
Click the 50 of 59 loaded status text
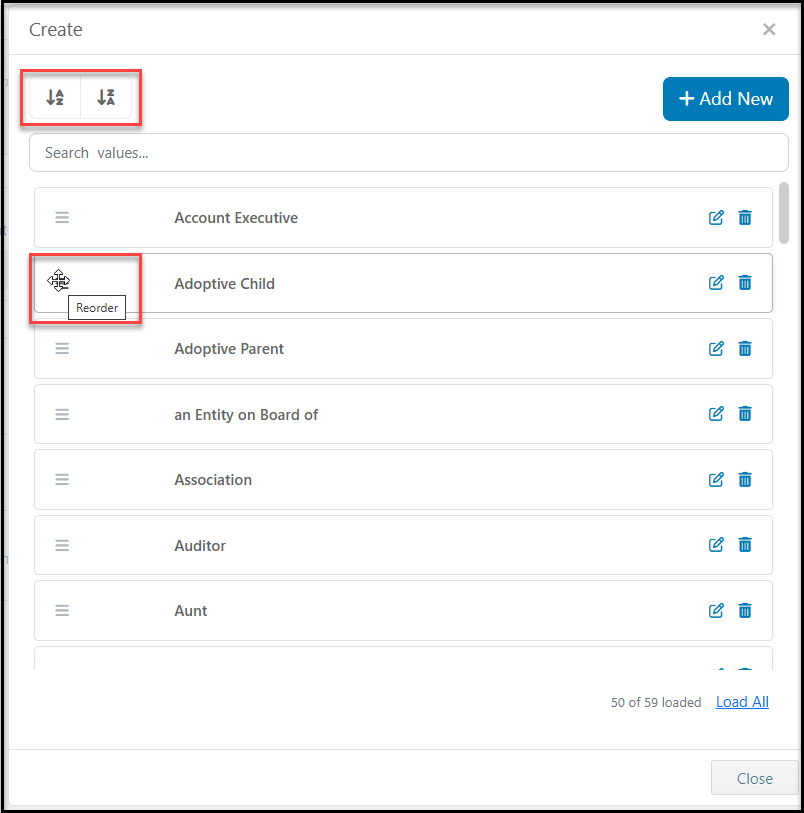tap(656, 703)
